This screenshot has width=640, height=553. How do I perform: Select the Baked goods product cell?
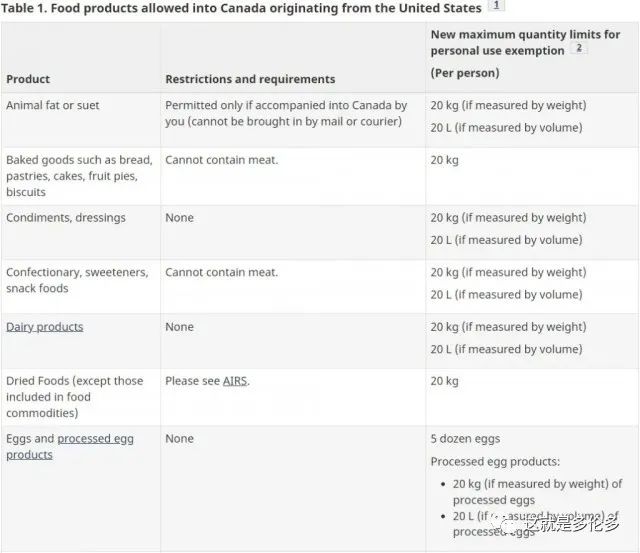coord(79,176)
